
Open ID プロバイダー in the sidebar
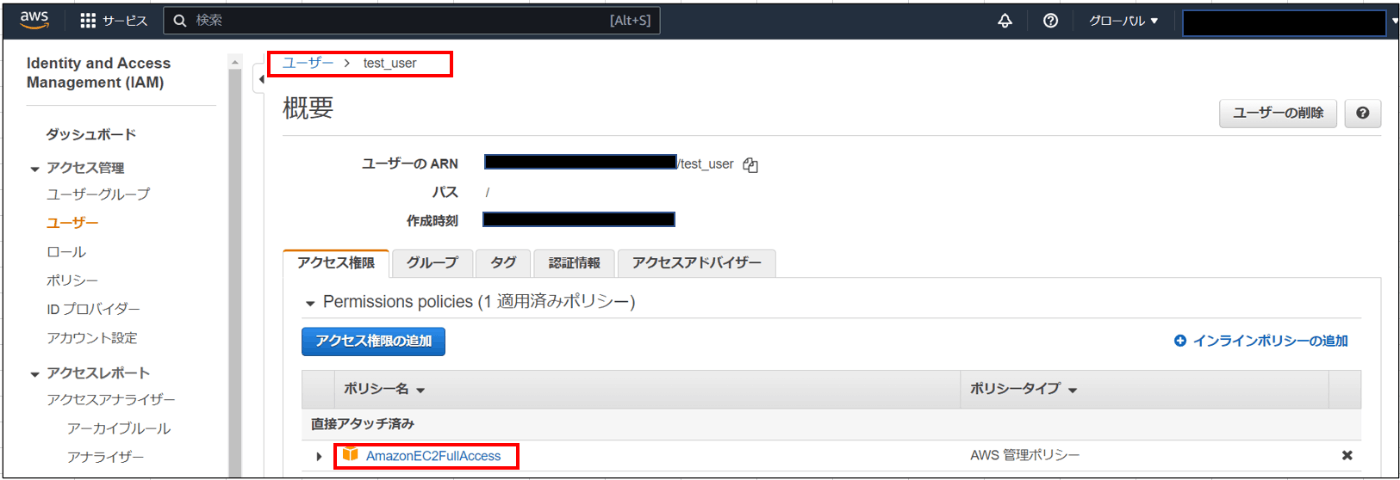coord(93,309)
